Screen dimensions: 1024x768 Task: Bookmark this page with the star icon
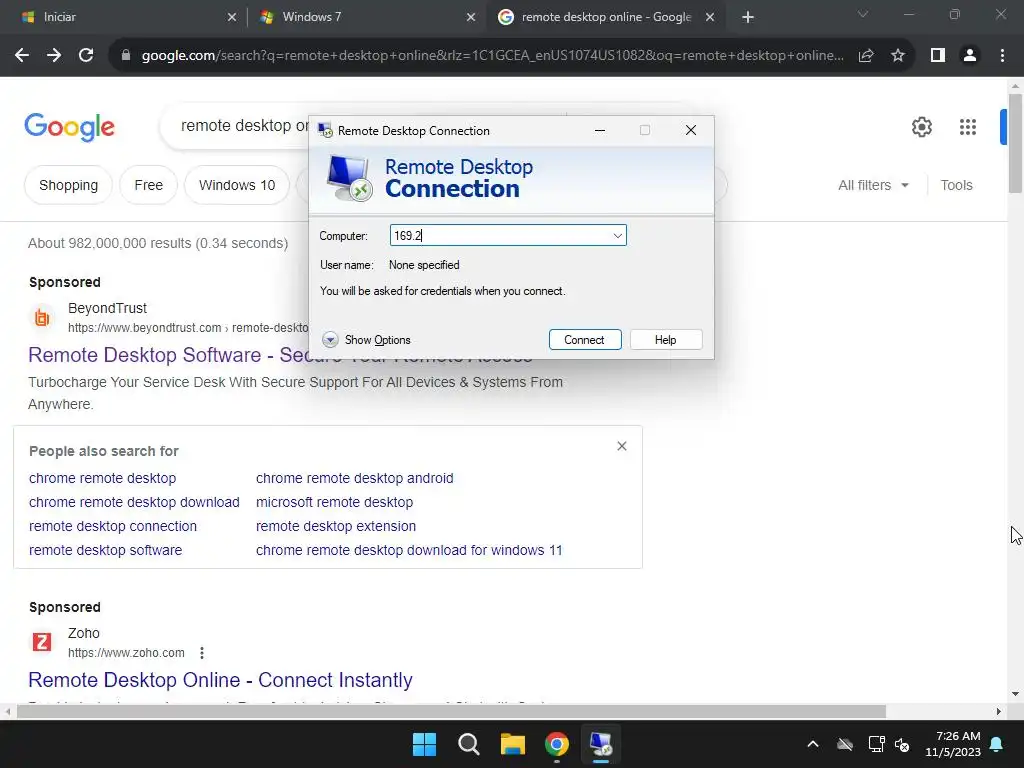coord(898,56)
